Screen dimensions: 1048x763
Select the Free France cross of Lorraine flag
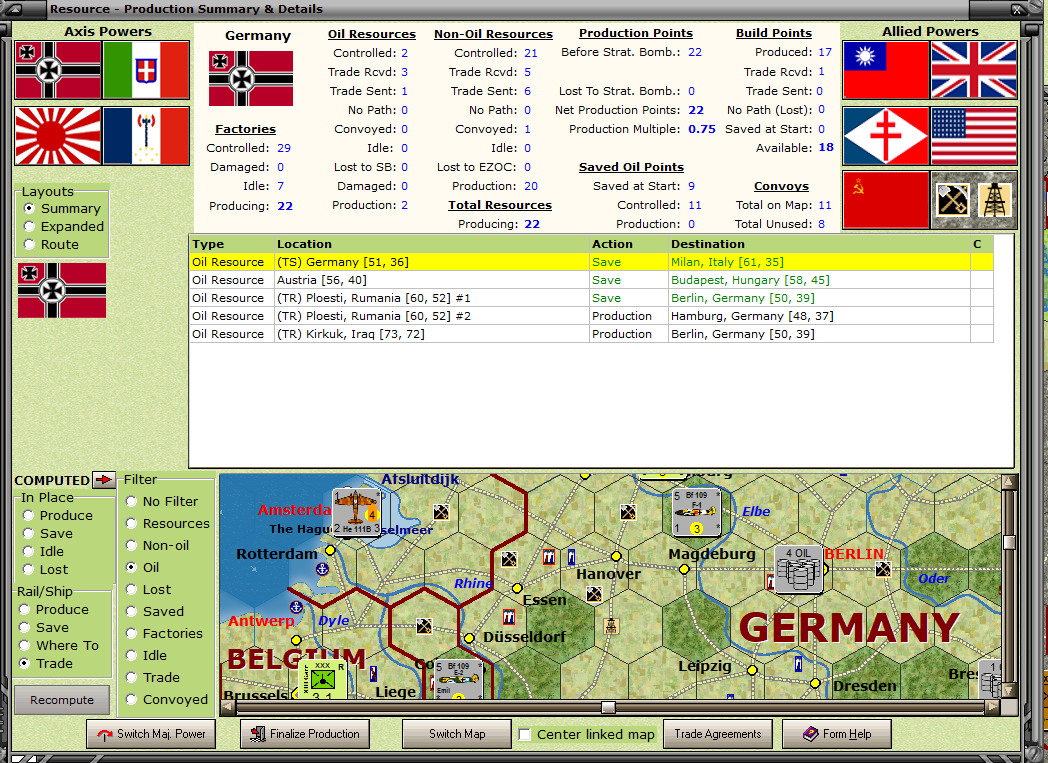[x=886, y=136]
